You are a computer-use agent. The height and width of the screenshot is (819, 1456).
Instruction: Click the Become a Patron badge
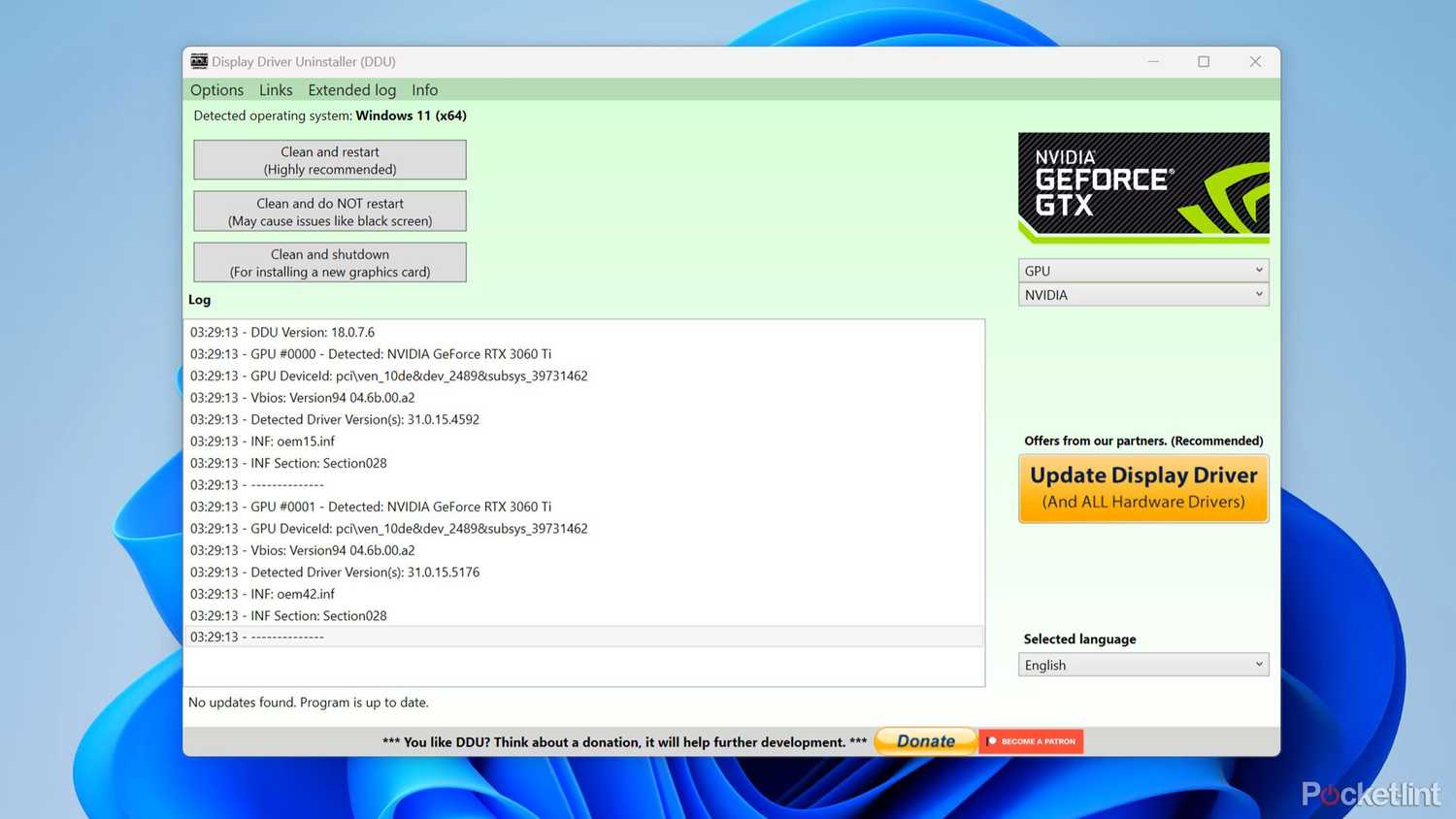click(x=1031, y=740)
